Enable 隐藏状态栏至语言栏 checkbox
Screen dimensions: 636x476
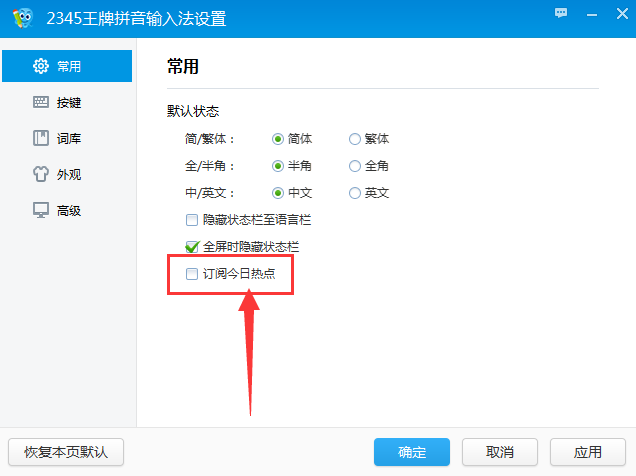tap(191, 220)
